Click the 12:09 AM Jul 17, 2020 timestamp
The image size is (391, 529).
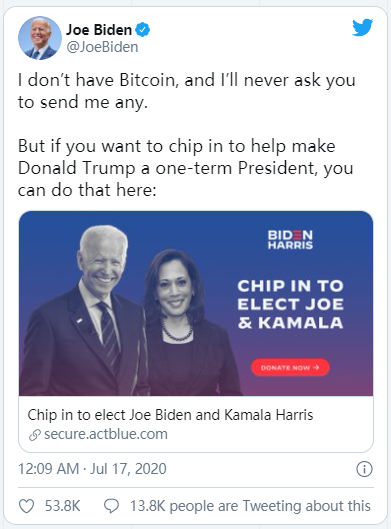pyautogui.click(x=92, y=469)
